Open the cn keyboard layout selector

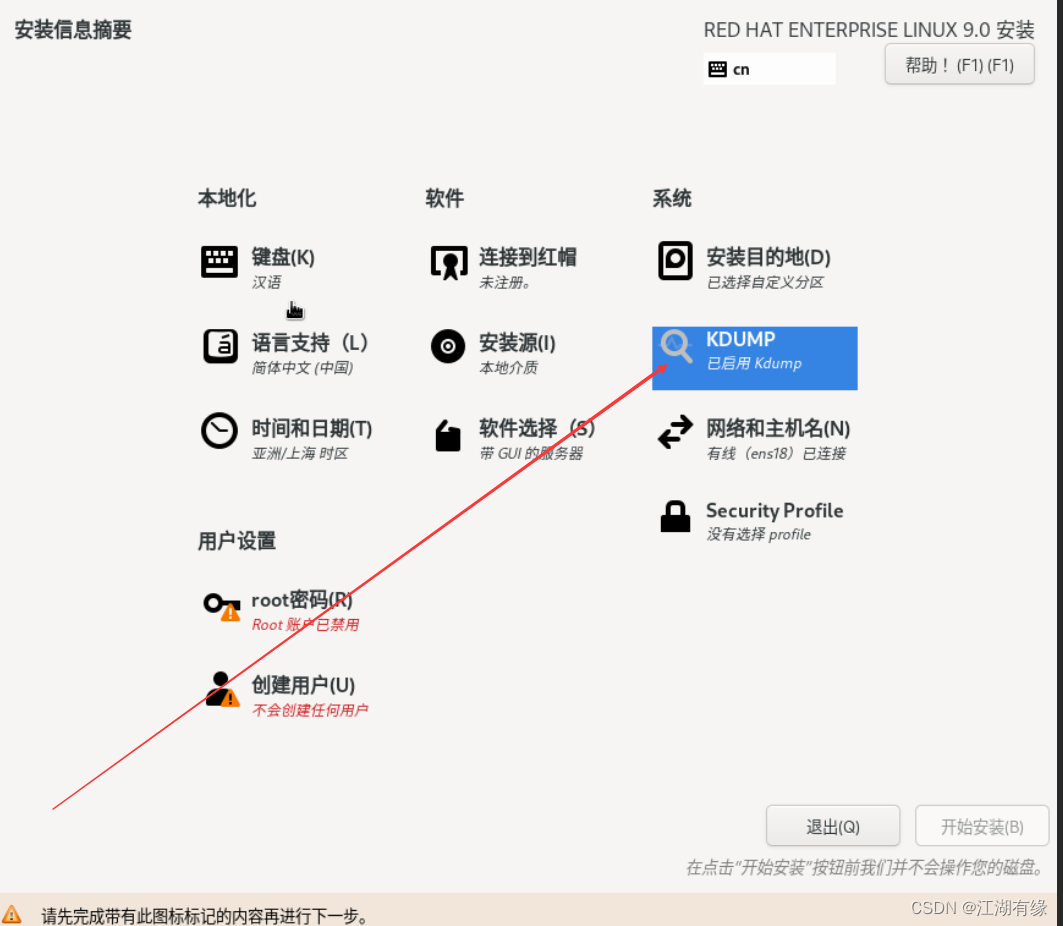[769, 68]
